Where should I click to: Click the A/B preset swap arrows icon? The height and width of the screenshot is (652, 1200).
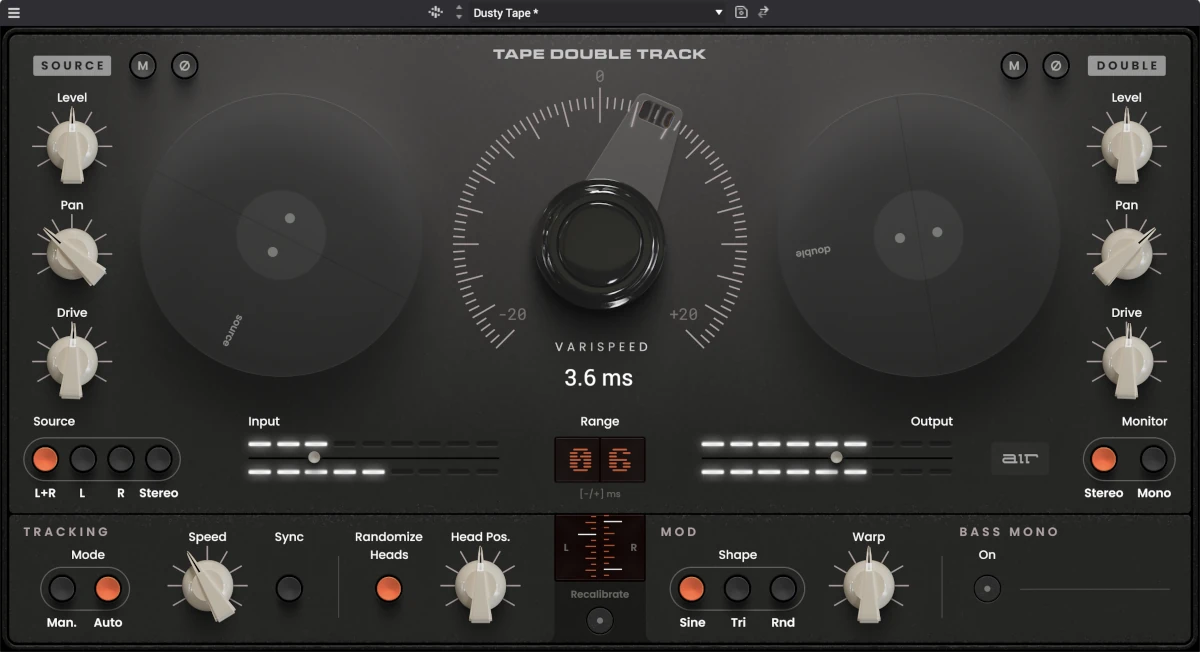coord(762,13)
